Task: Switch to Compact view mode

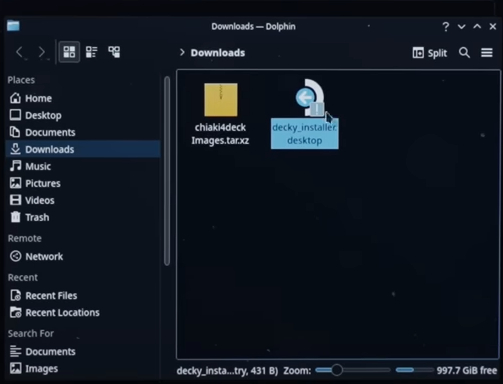Action: click(x=91, y=52)
